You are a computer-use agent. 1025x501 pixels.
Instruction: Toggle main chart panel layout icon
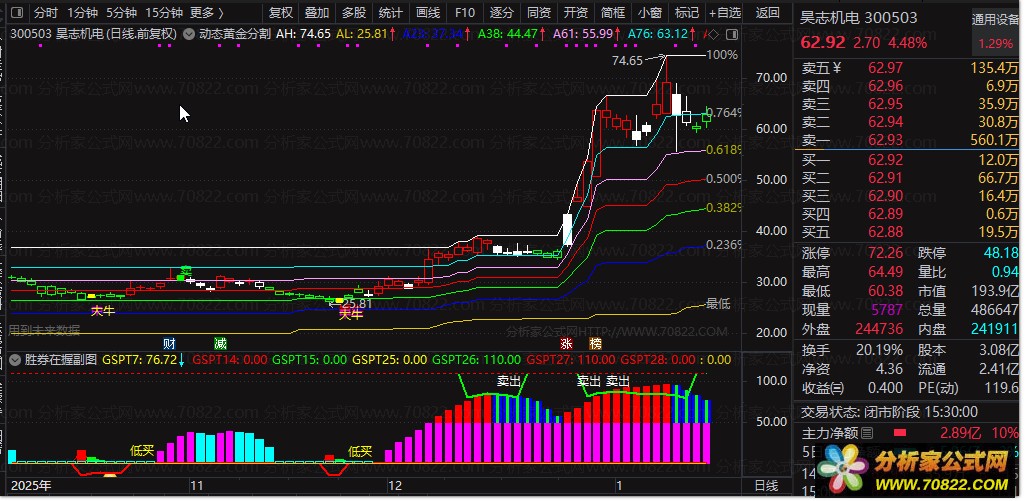click(732, 34)
